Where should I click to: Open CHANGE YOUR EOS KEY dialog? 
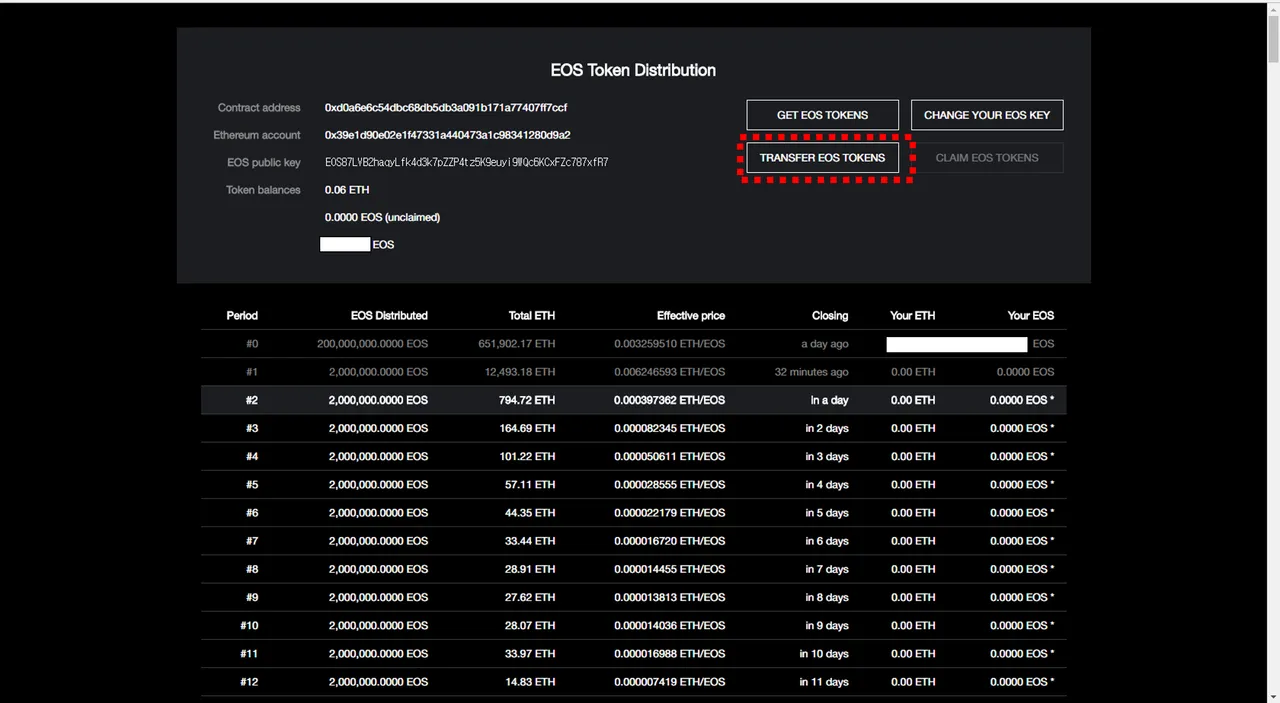click(x=987, y=115)
